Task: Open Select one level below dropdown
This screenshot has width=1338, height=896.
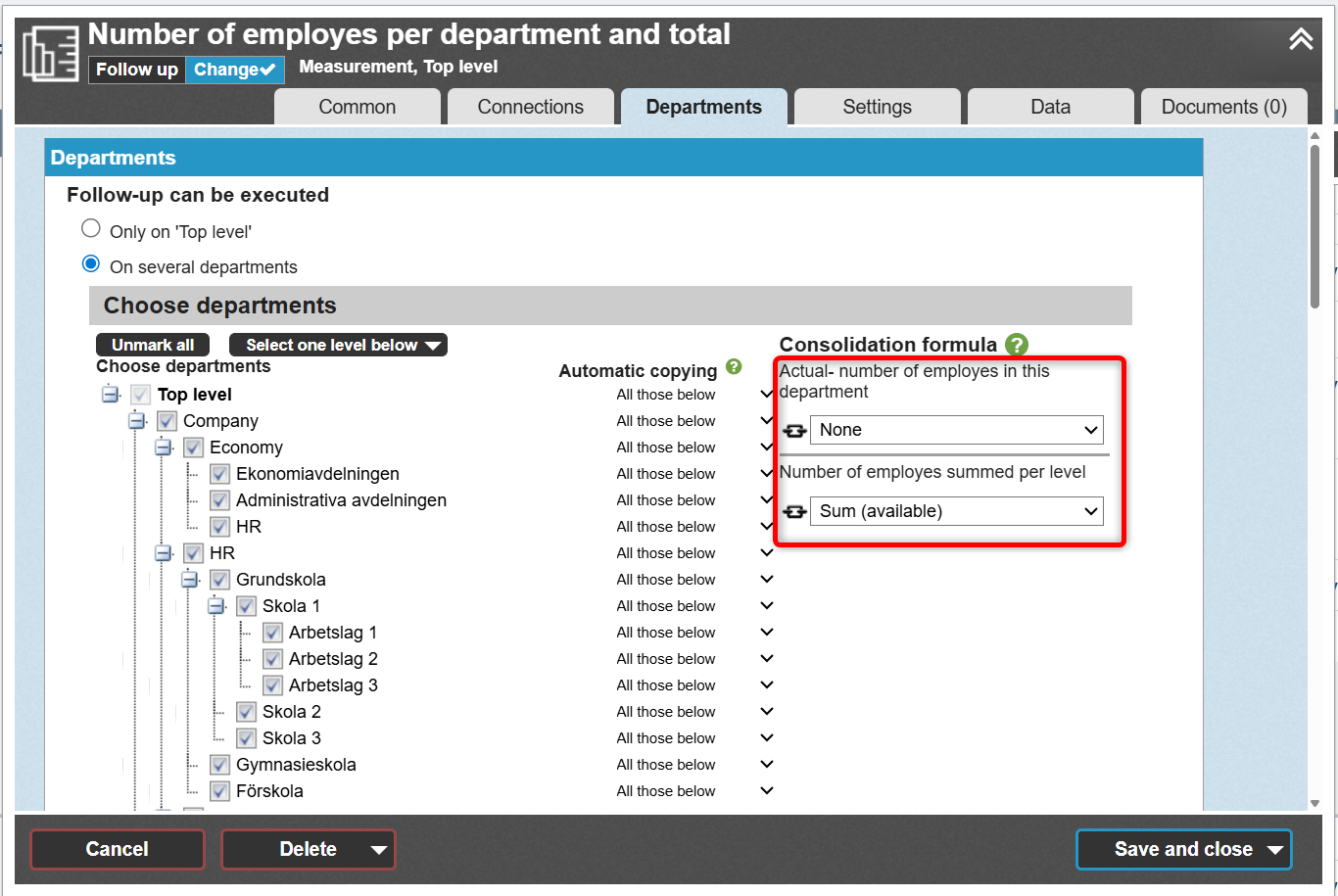Action: [x=338, y=345]
